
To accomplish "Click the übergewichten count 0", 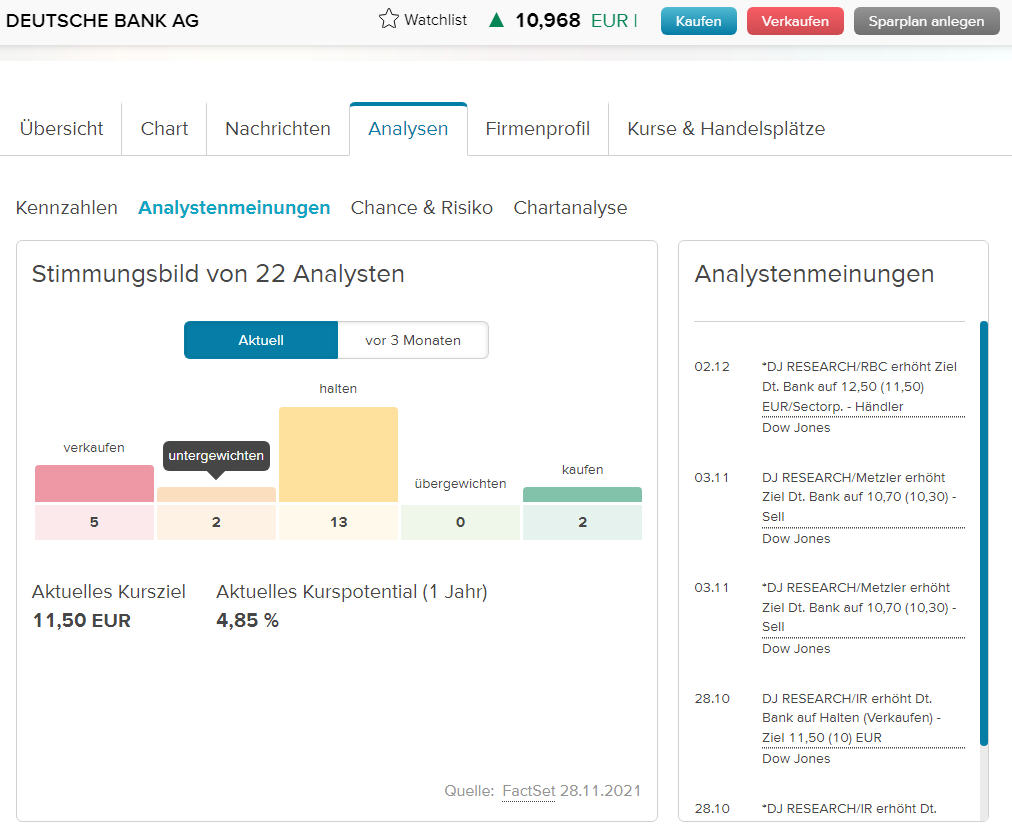I will (460, 522).
